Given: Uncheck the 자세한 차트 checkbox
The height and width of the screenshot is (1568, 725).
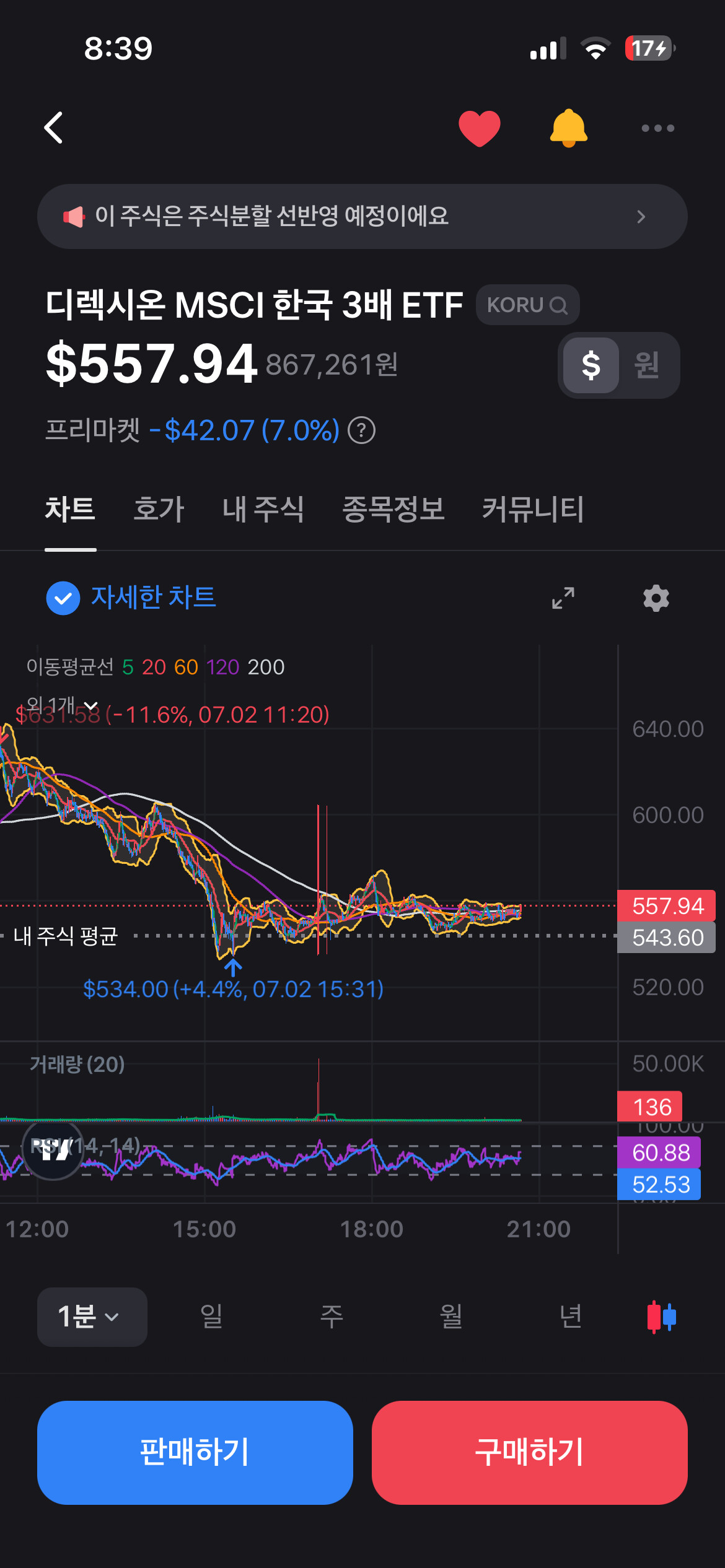Looking at the screenshot, I should [x=63, y=598].
